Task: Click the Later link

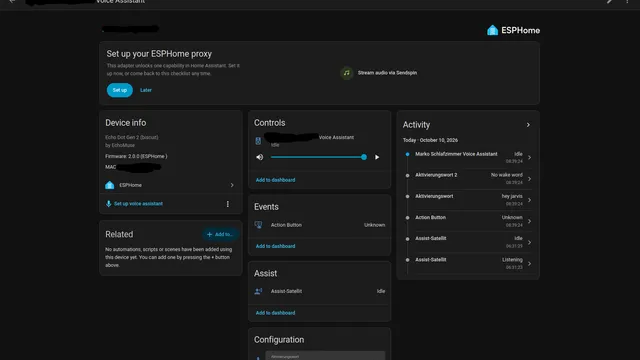Action: tap(146, 90)
